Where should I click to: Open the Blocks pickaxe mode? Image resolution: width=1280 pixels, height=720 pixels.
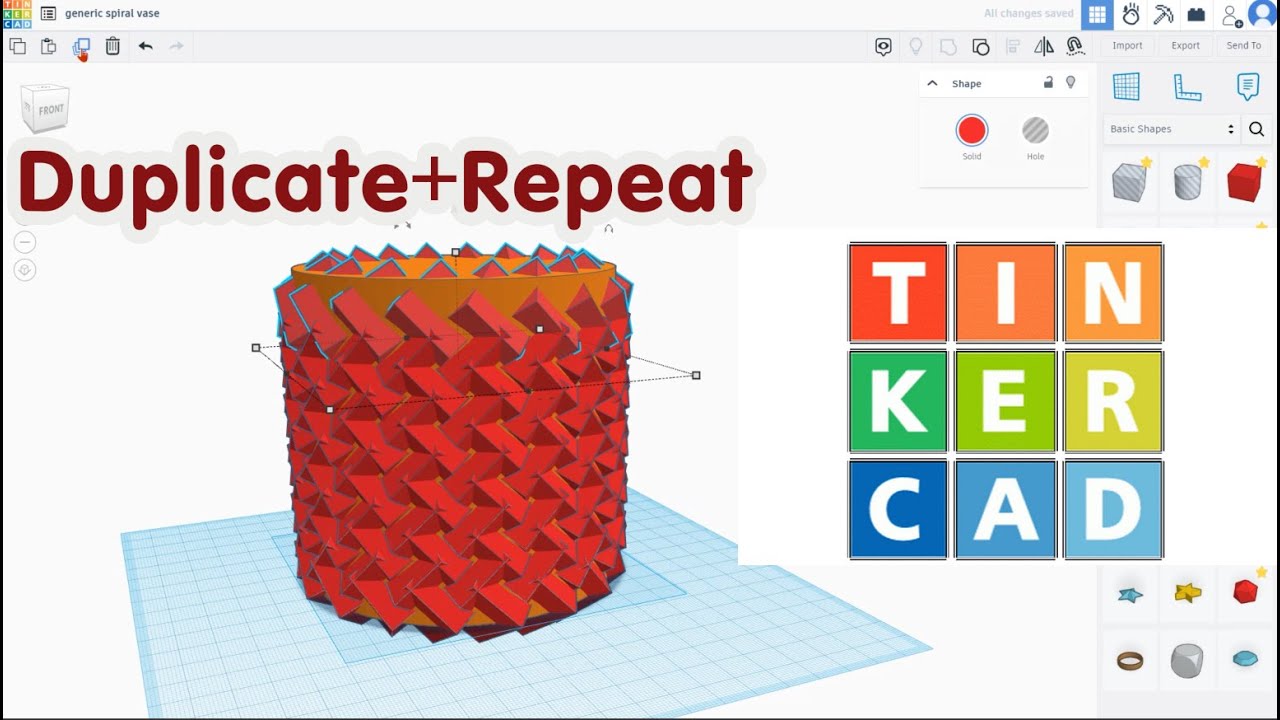click(x=1163, y=14)
